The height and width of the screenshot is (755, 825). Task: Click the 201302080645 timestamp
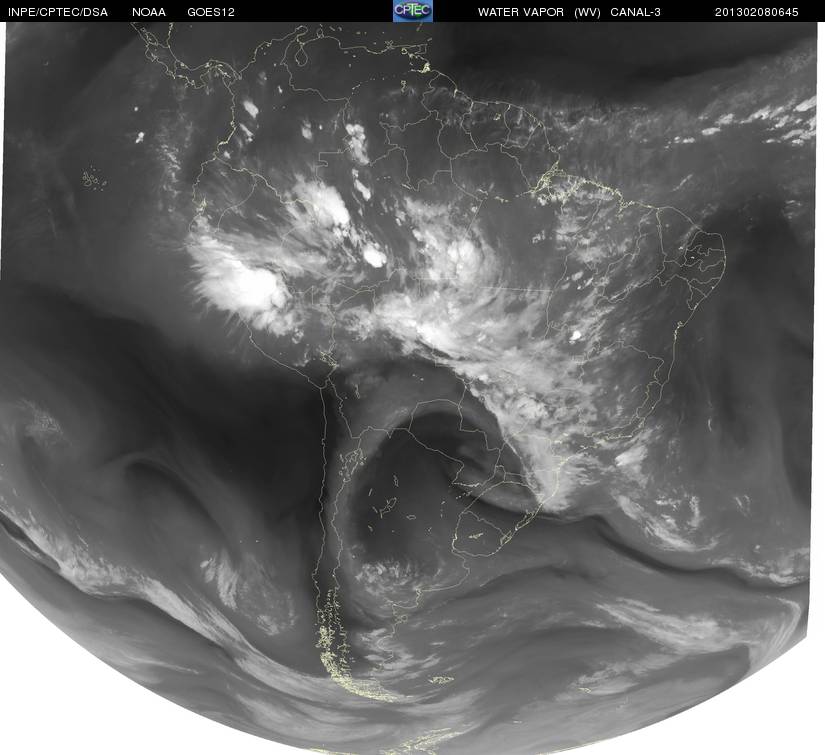tap(757, 12)
